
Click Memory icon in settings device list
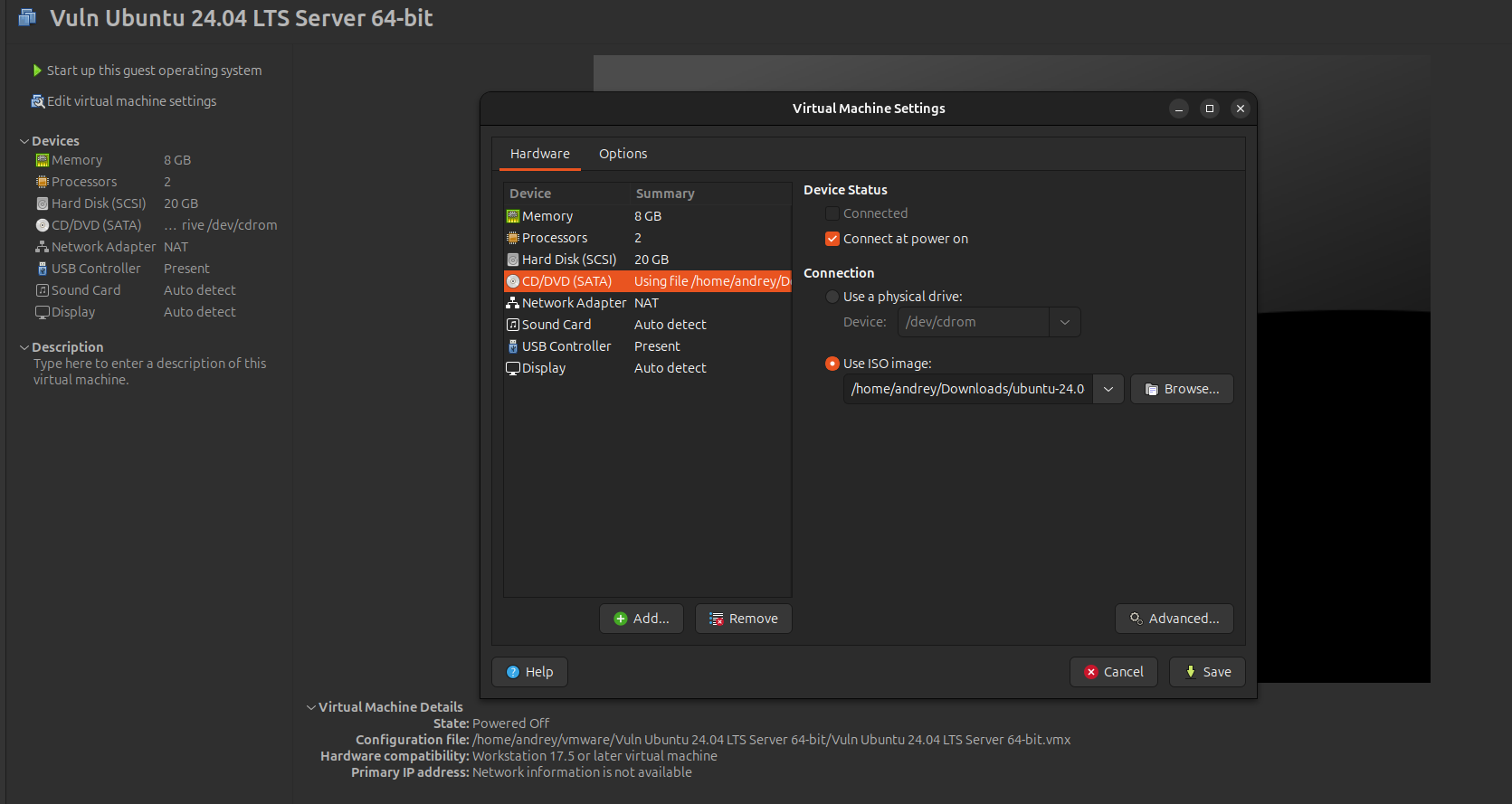point(513,216)
